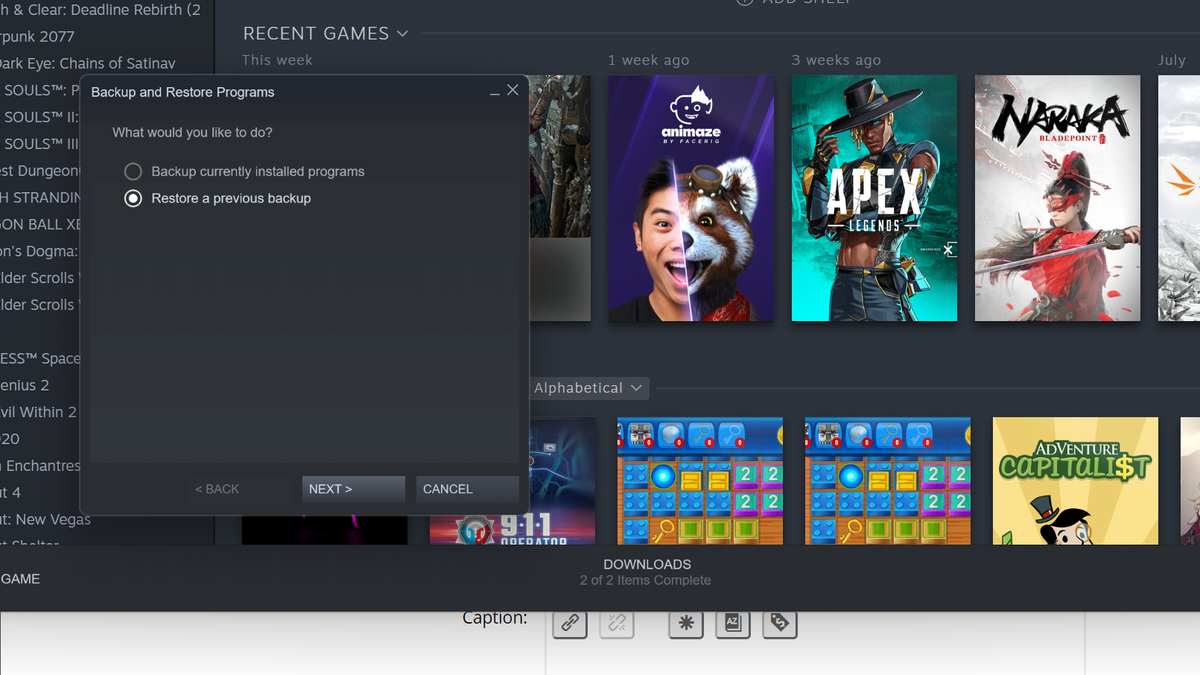
Task: Open the Animaze by FaceRig cover
Action: (691, 198)
